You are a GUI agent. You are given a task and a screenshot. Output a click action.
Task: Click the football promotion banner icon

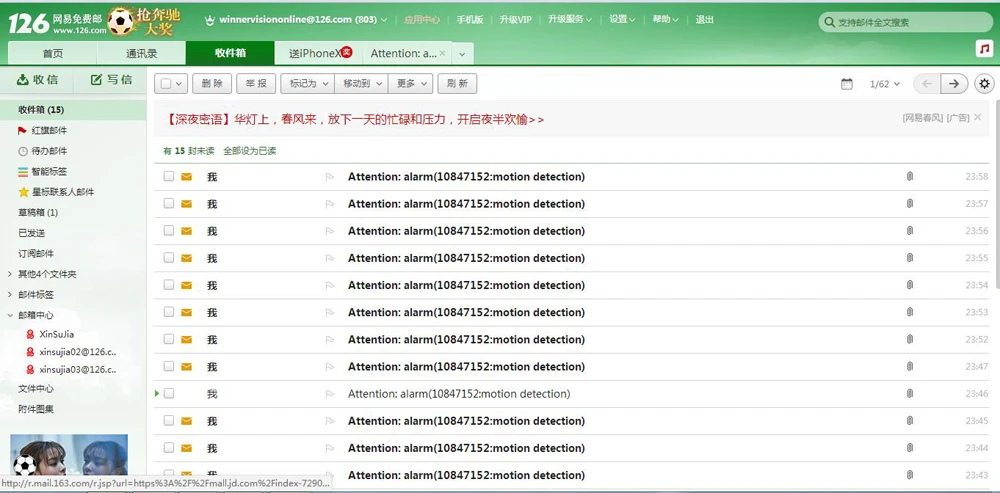coord(144,22)
